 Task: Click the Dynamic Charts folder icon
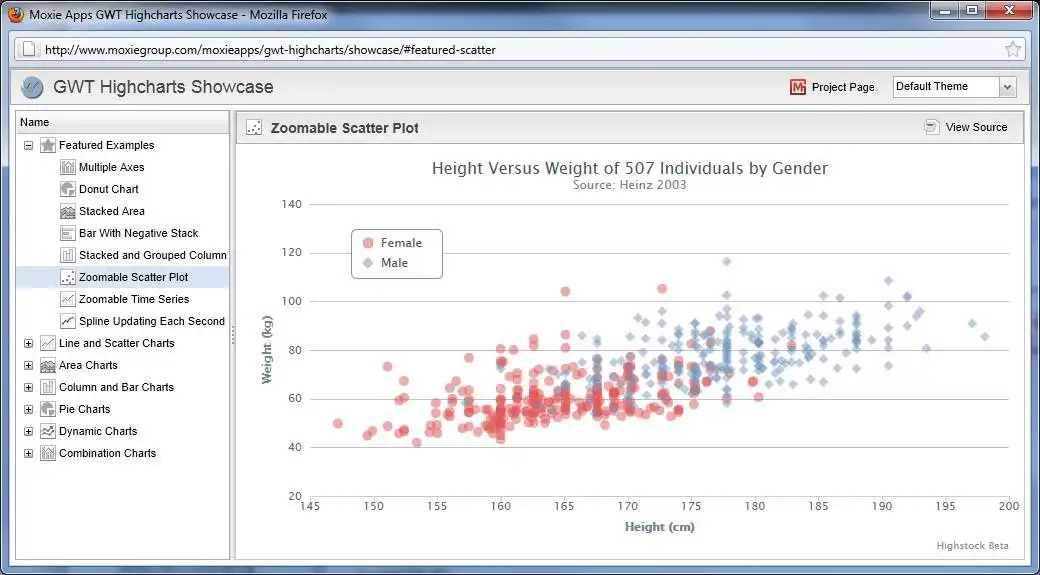click(x=48, y=431)
